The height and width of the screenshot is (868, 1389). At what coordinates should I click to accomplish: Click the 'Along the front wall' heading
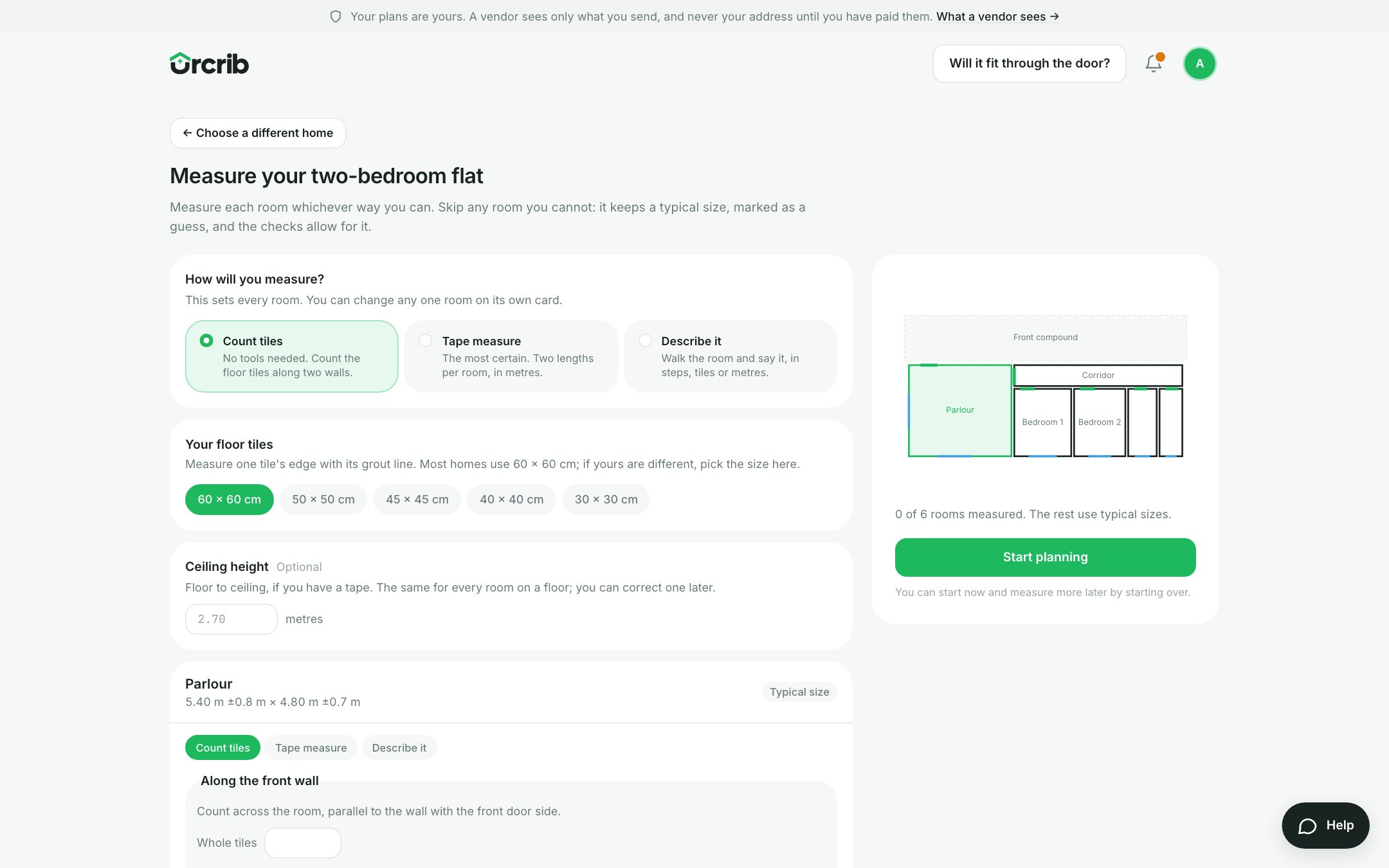coord(259,781)
